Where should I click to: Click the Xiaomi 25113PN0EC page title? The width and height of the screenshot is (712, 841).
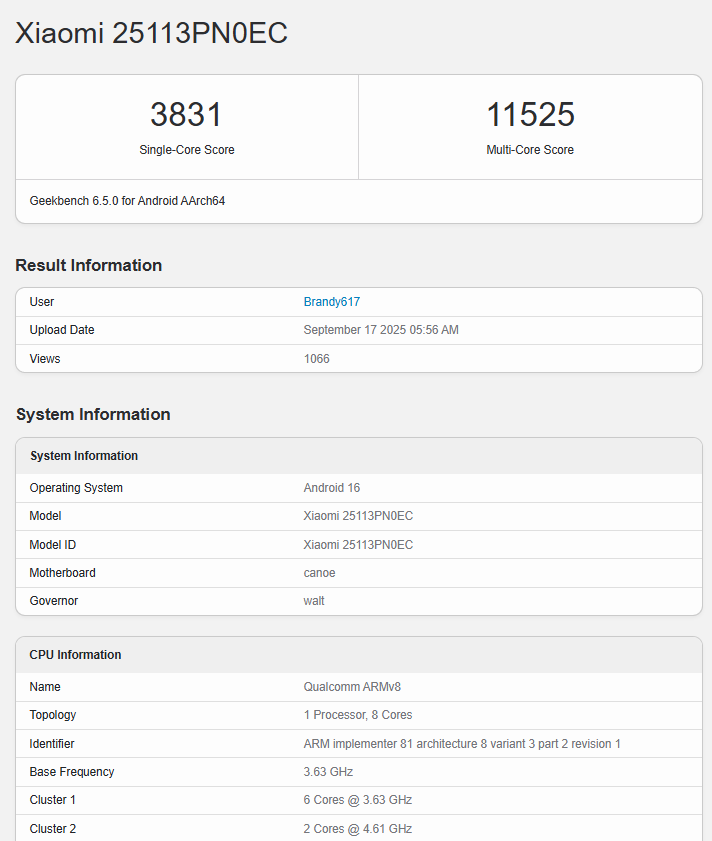(152, 33)
